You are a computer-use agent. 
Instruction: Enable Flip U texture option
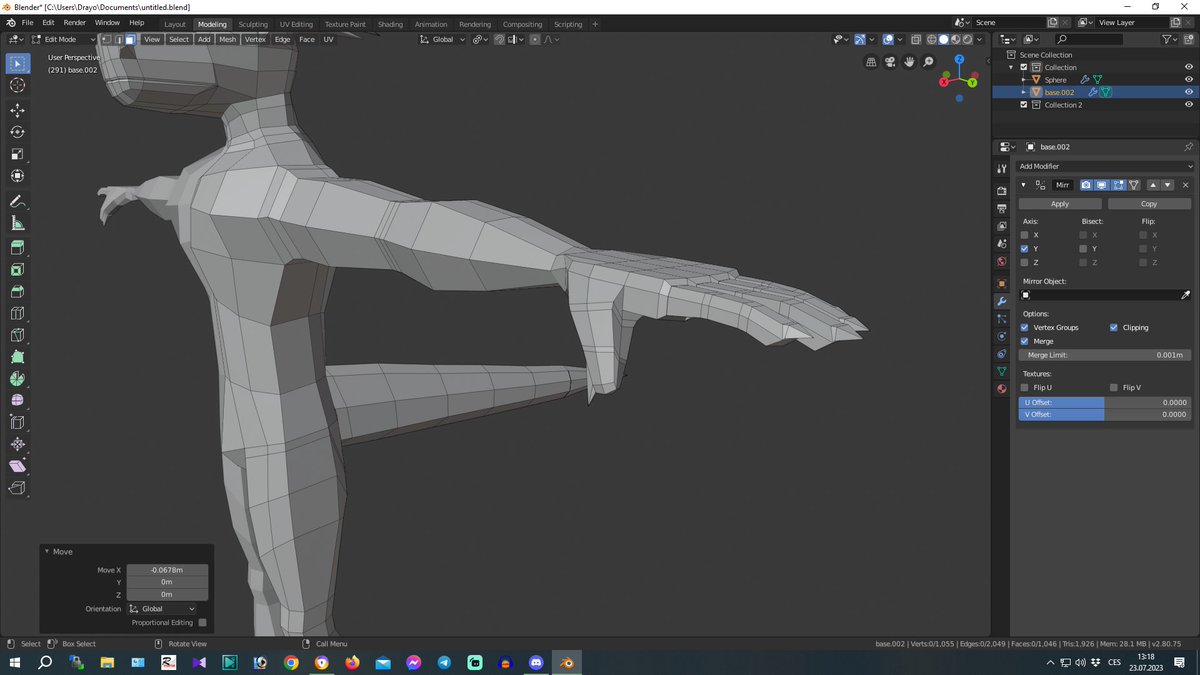[x=1024, y=387]
